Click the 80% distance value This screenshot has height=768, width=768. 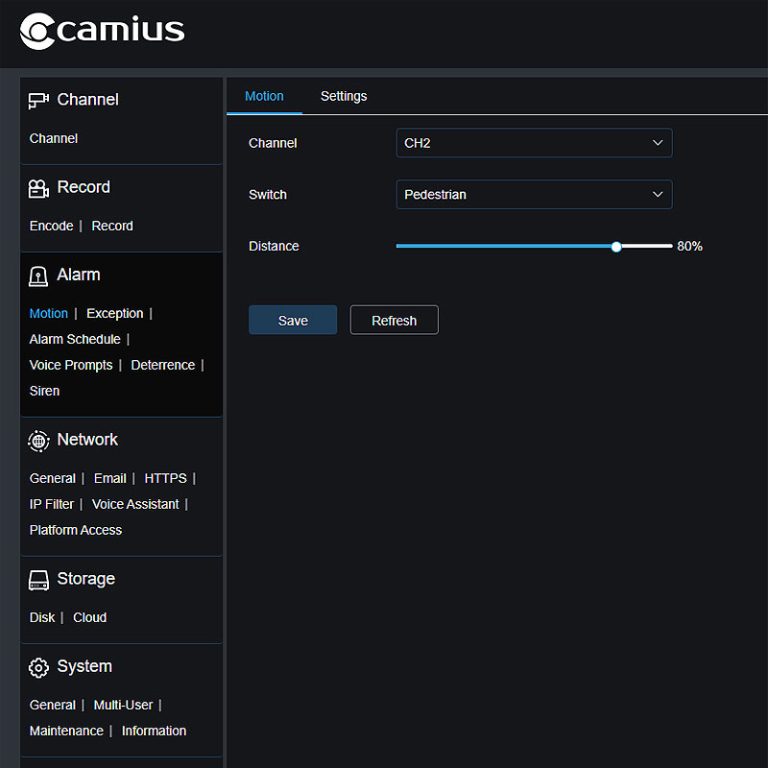click(690, 246)
